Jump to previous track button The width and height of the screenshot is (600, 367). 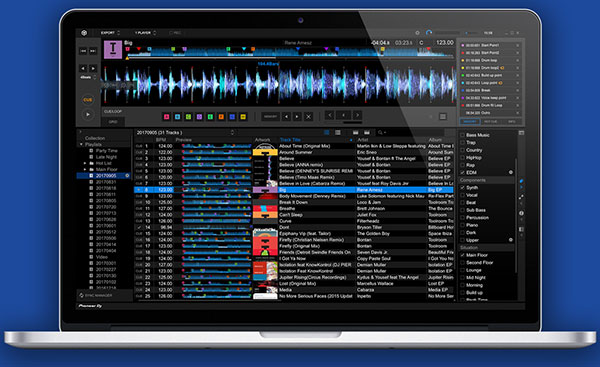83,51
